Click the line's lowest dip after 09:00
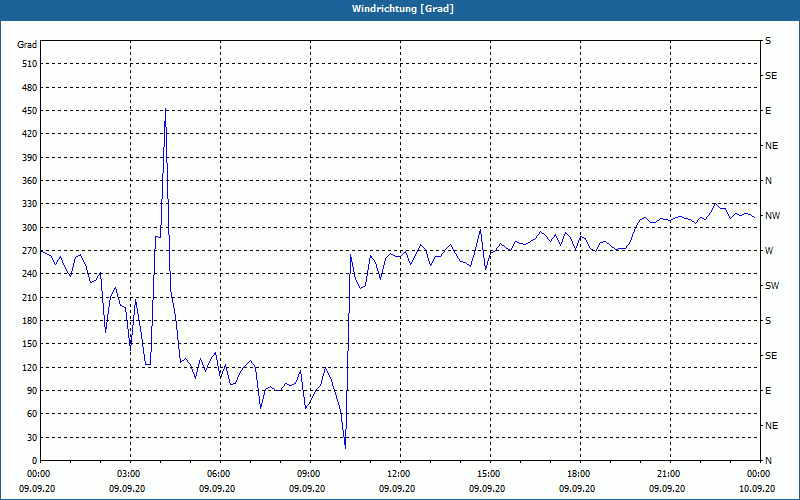Viewport: 800px width, 500px height. click(345, 448)
